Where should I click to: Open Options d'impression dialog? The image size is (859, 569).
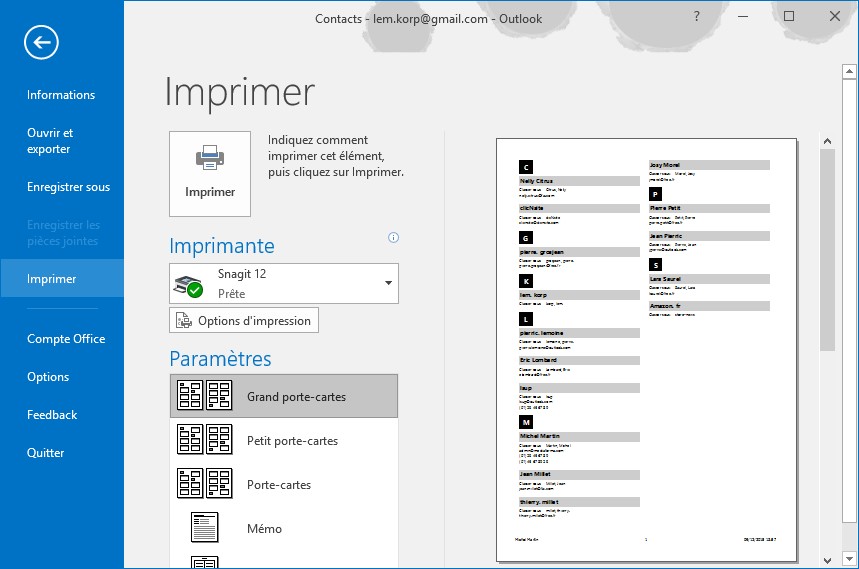pos(244,321)
